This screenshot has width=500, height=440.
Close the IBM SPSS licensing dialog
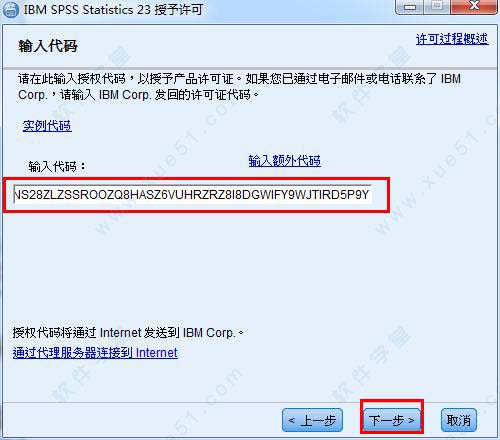coord(474,7)
